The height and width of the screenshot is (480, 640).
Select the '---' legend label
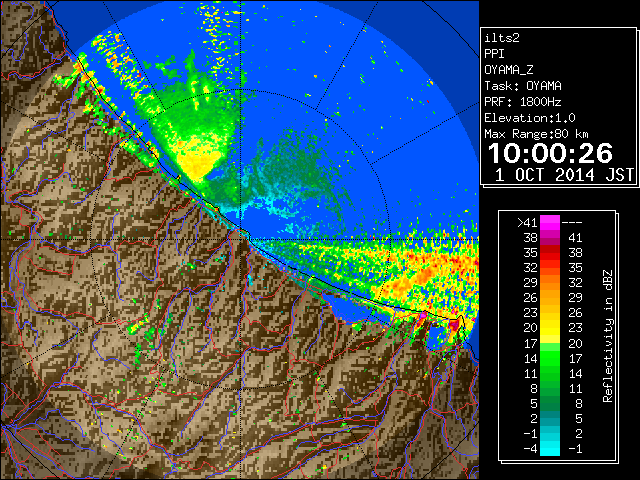coord(572,223)
